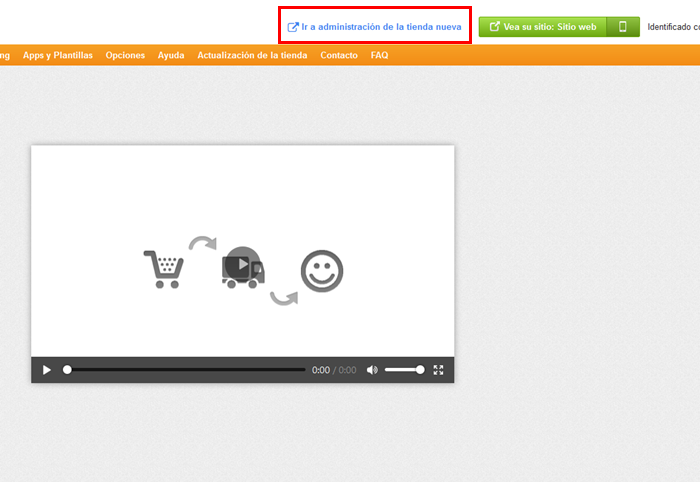The width and height of the screenshot is (700, 482).
Task: Go to the FAQ menu item
Action: click(379, 55)
